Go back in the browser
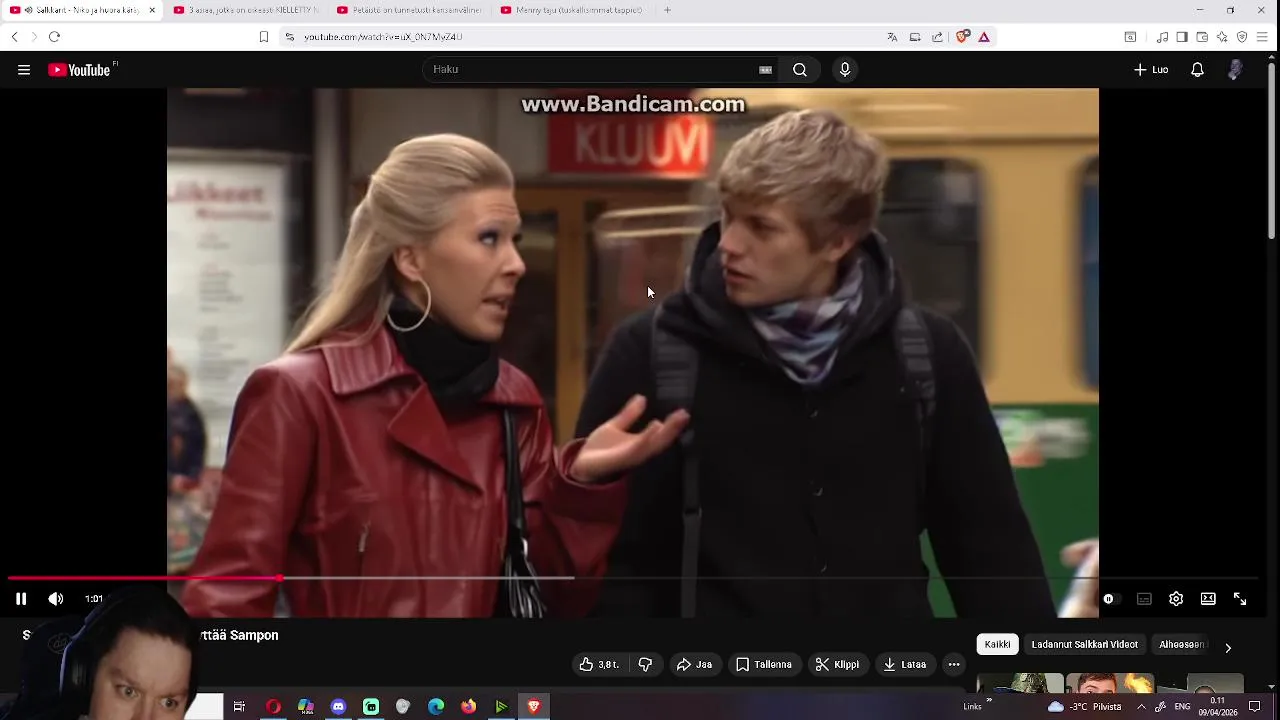The width and height of the screenshot is (1280, 720). pyautogui.click(x=14, y=37)
